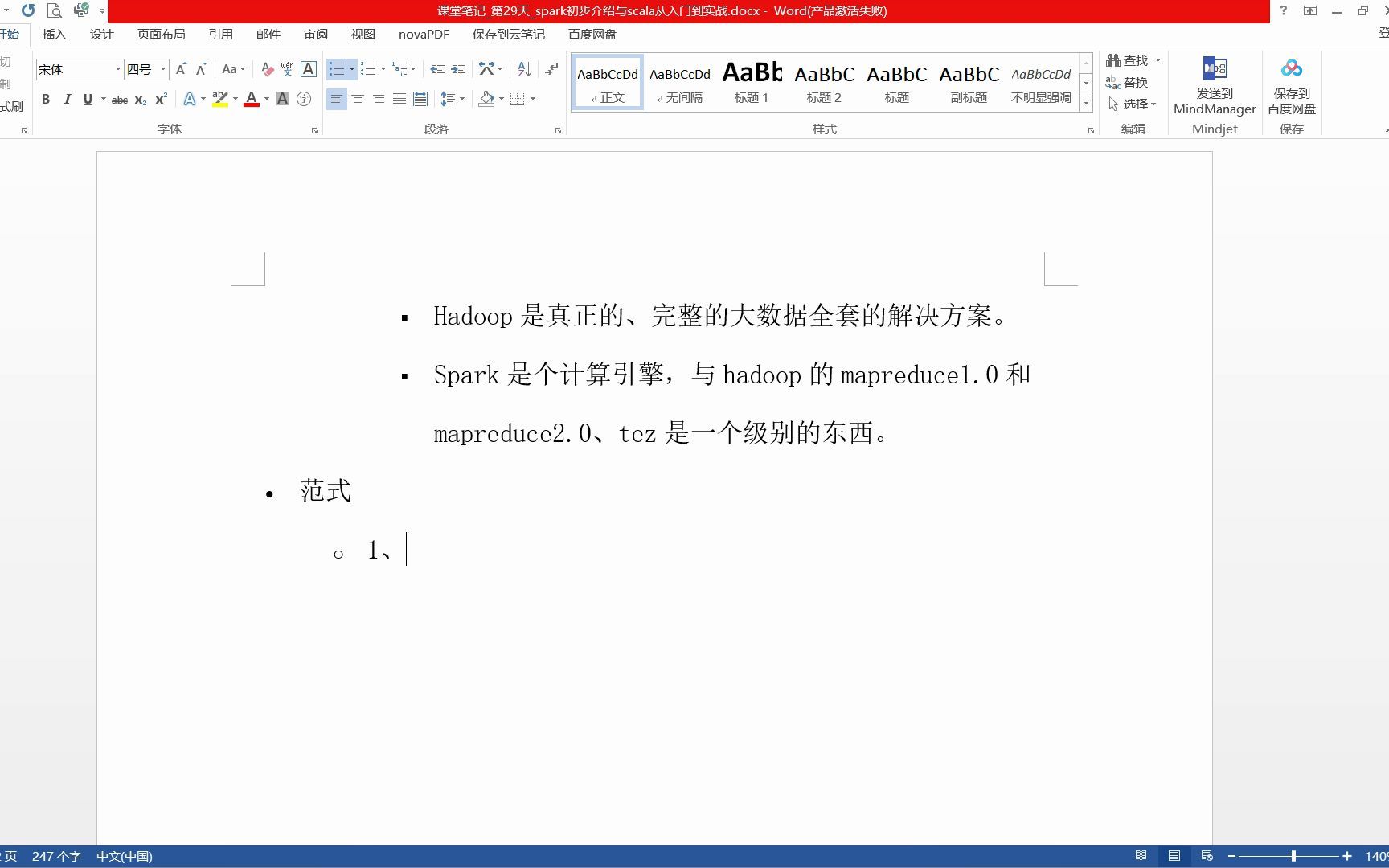Viewport: 1389px width, 868px height.
Task: Increase font size with grow font icon
Action: tap(181, 69)
